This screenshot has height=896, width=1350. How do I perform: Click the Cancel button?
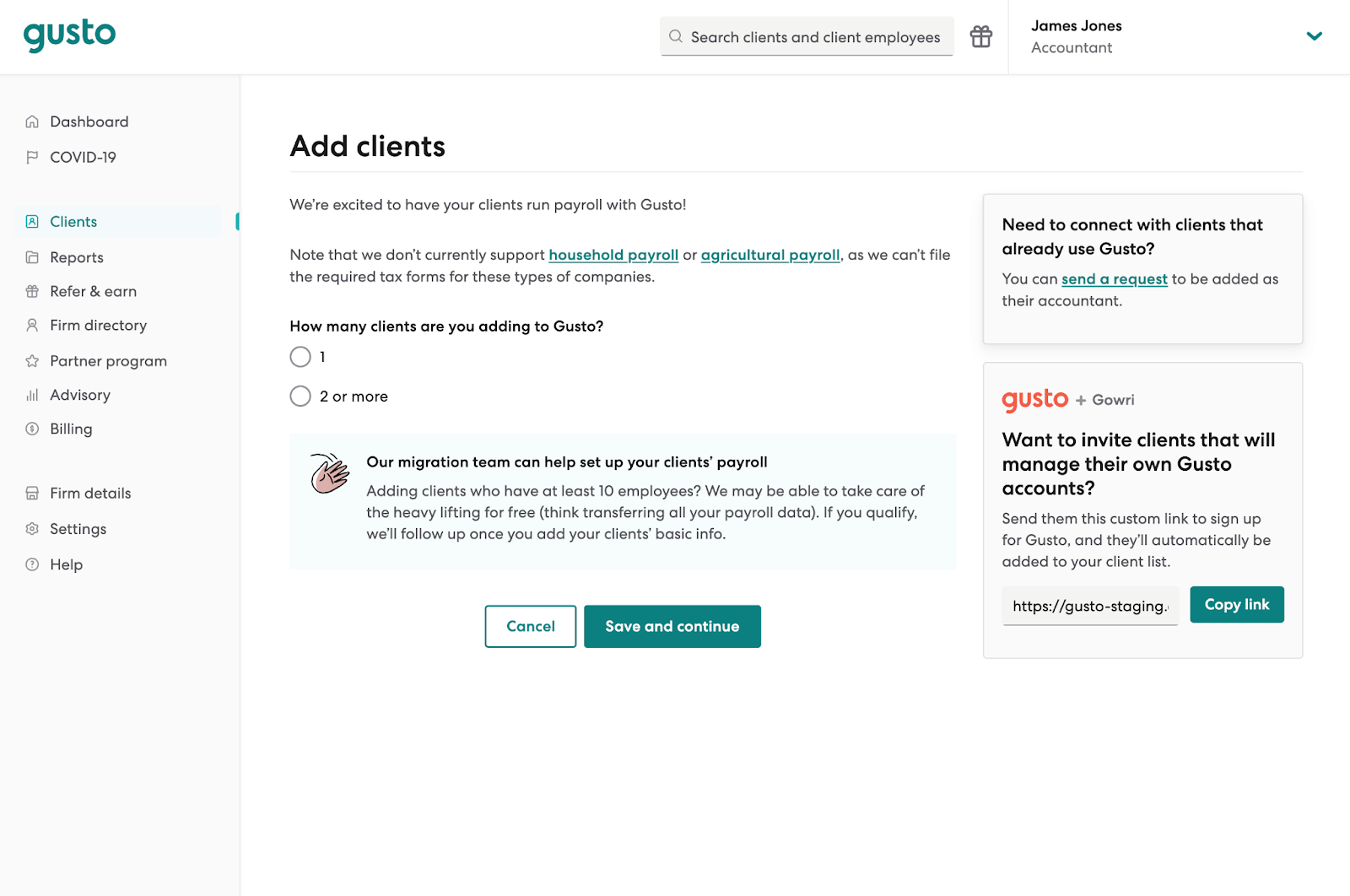[530, 626]
